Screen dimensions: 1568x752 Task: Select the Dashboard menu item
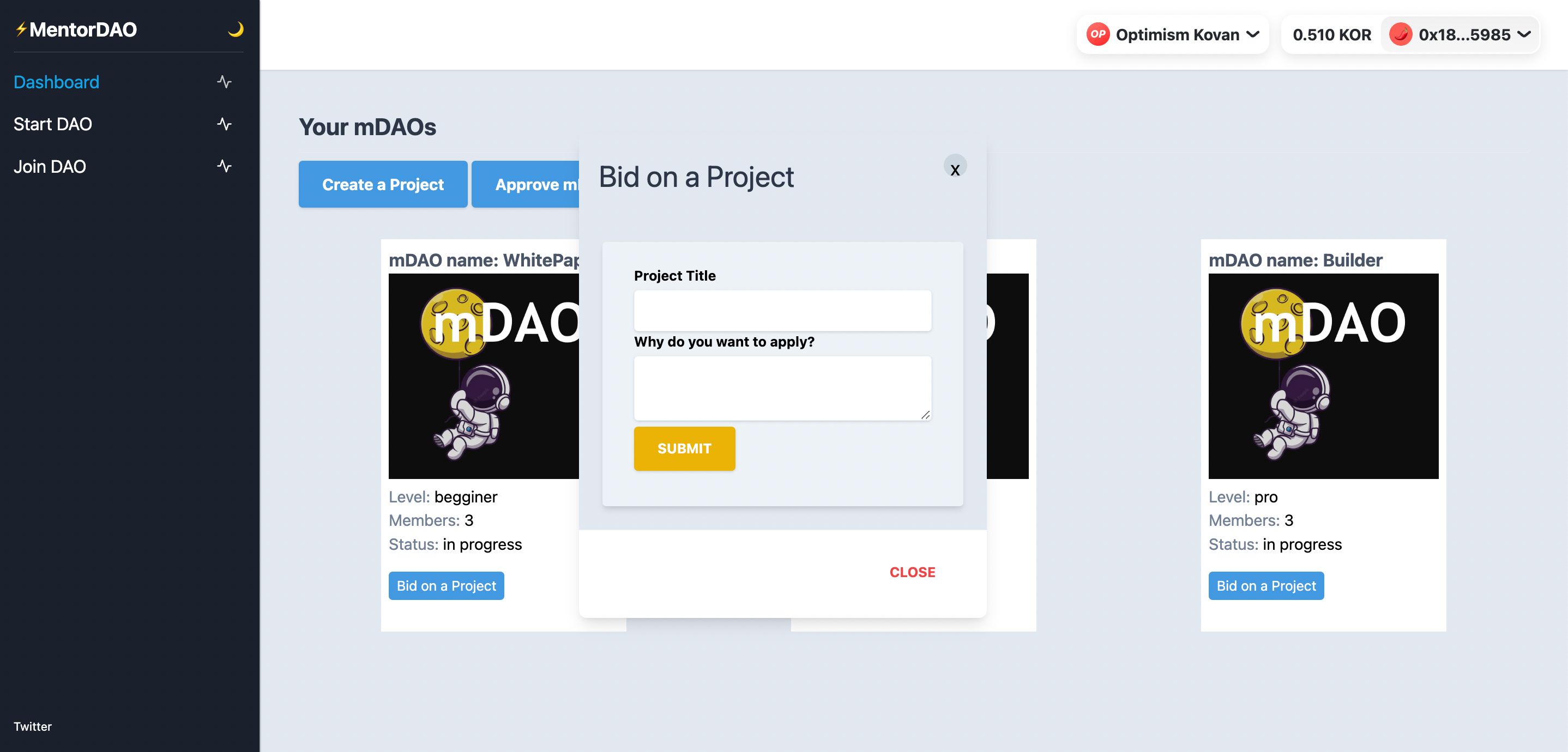tap(56, 81)
